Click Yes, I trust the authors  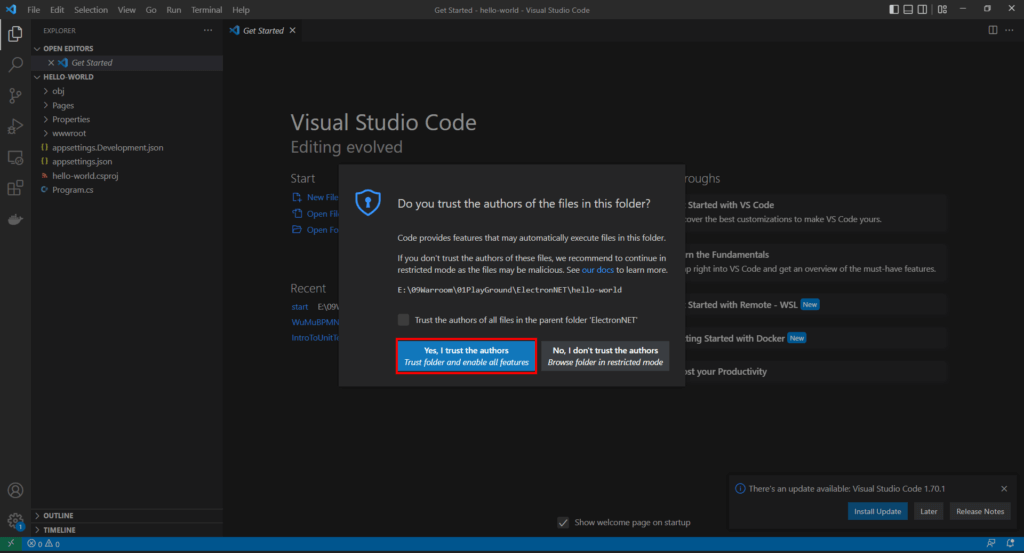466,356
